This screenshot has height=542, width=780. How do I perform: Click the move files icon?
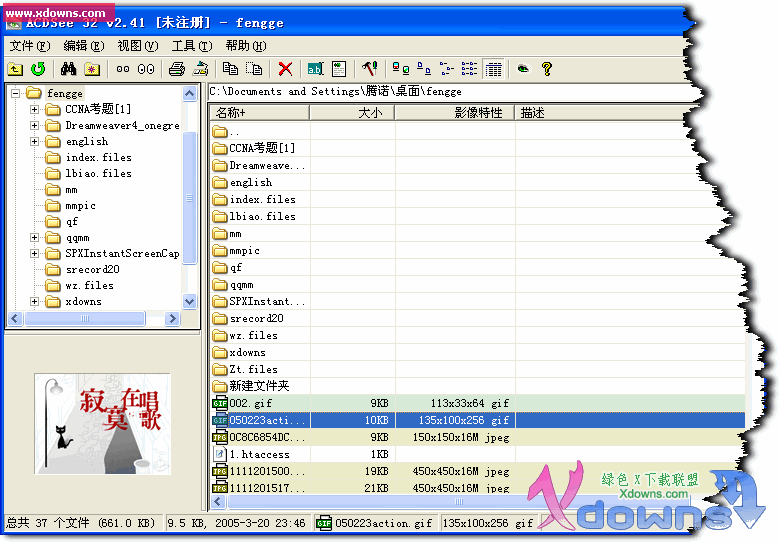pos(254,69)
